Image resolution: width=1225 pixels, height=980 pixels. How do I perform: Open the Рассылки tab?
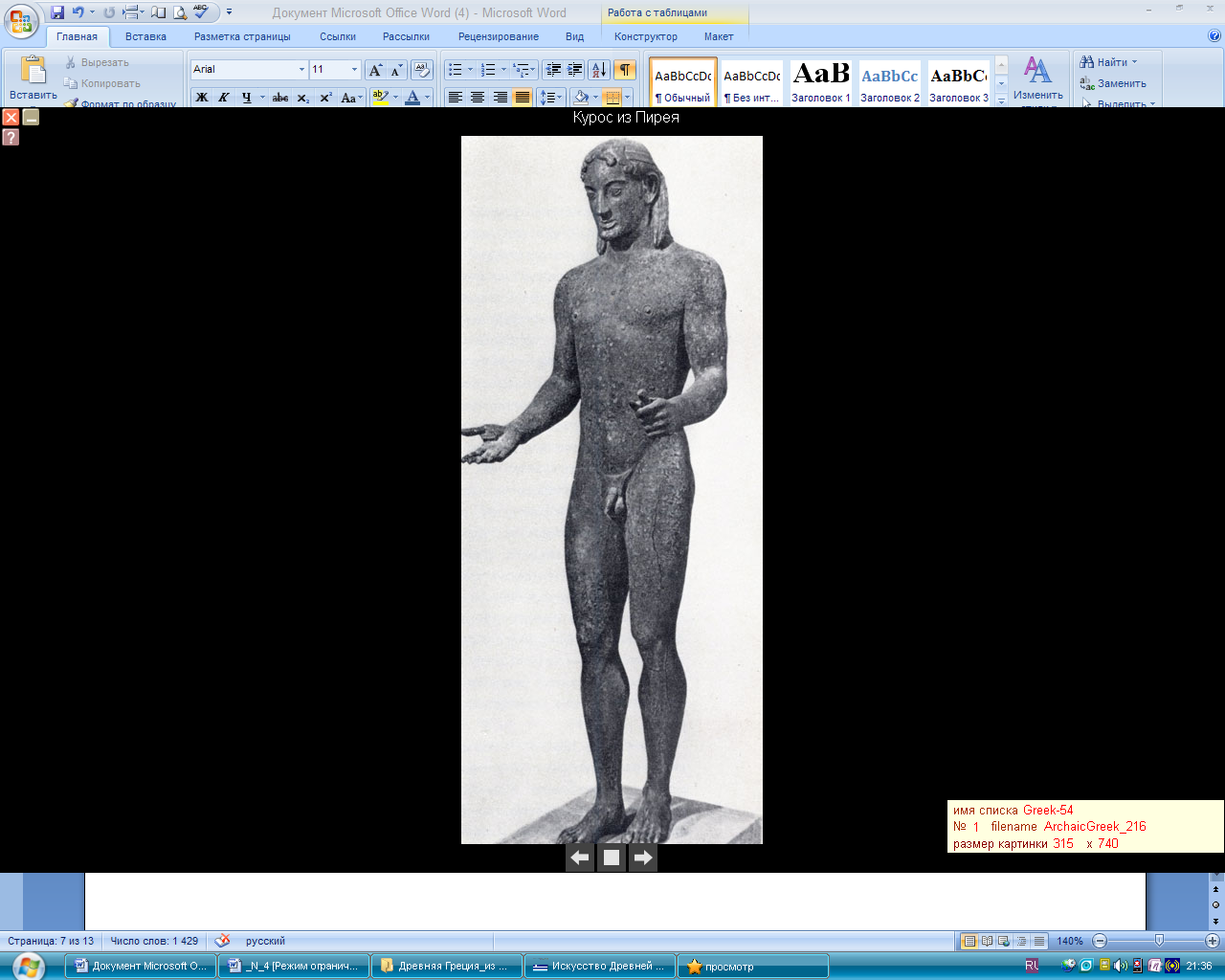coord(406,36)
